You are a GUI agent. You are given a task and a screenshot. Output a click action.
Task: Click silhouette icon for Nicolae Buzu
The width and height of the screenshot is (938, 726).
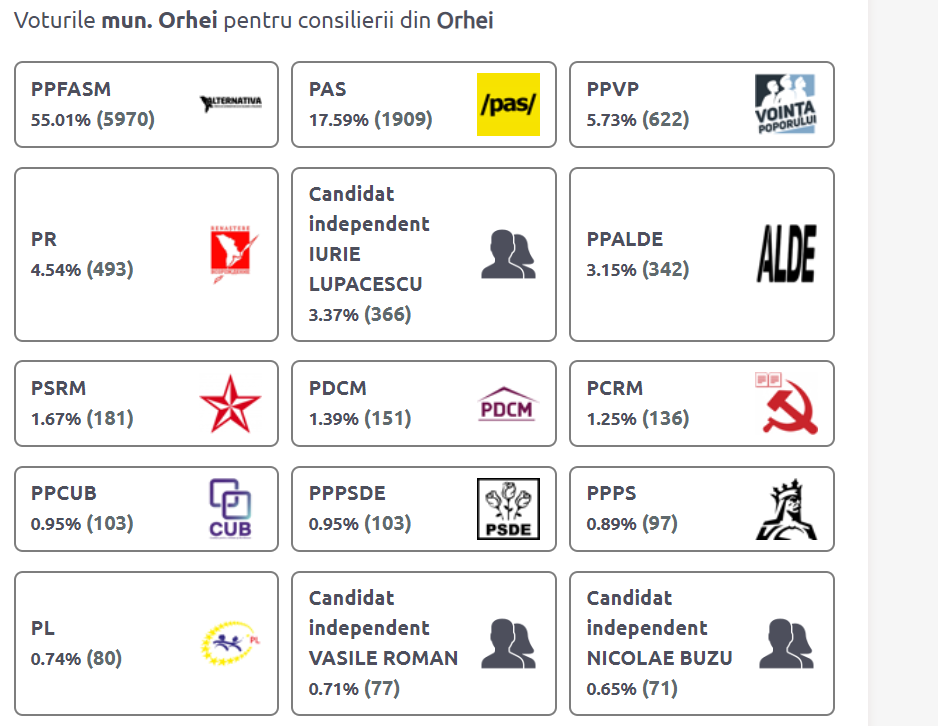tap(786, 643)
